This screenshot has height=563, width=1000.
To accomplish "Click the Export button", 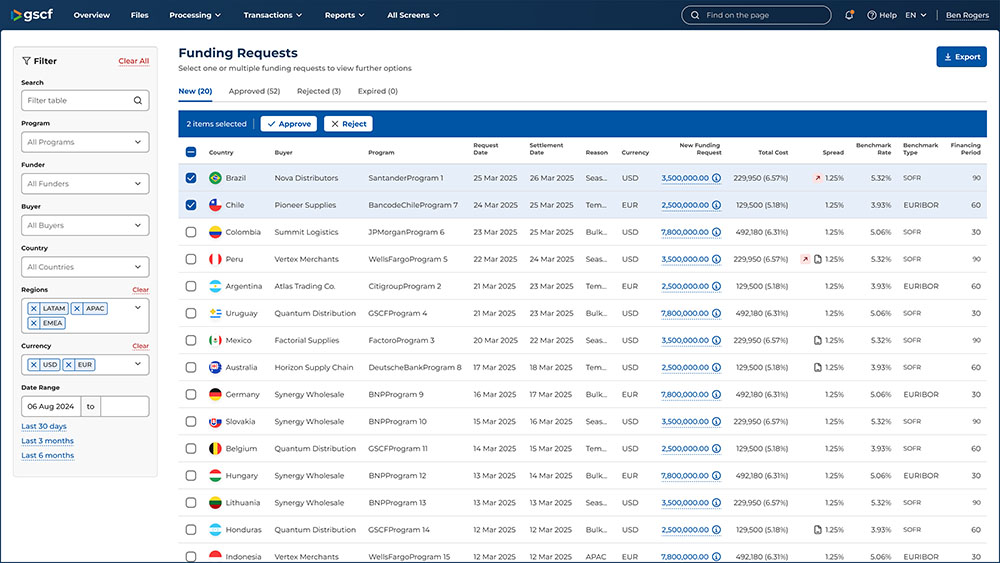I will [x=961, y=57].
